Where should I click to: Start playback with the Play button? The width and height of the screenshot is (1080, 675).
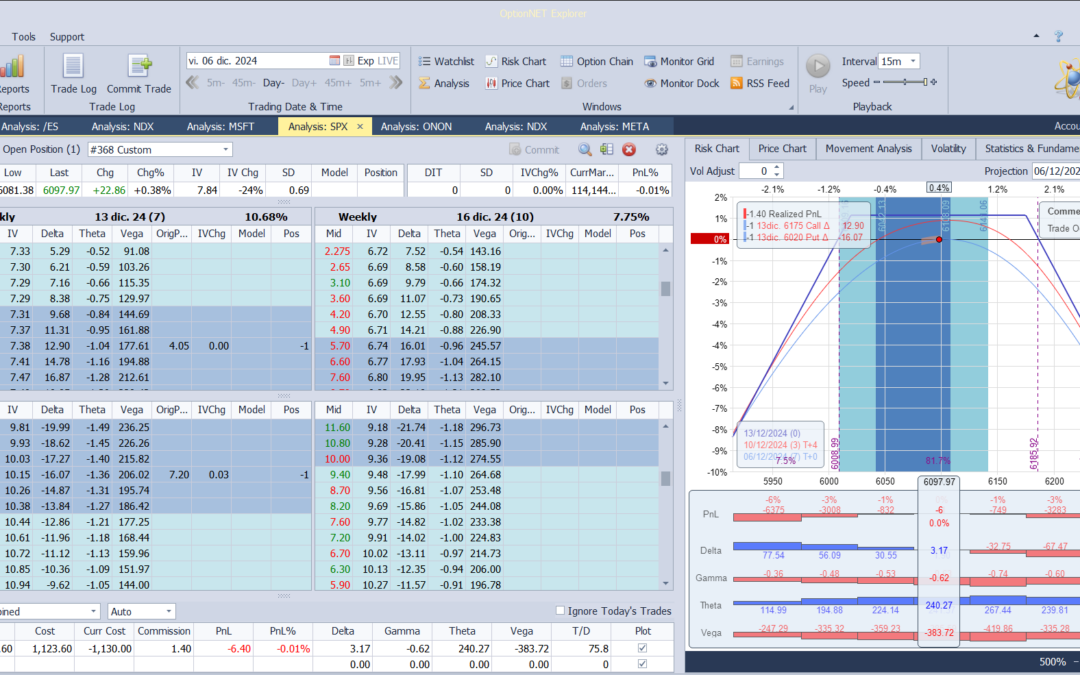point(818,74)
